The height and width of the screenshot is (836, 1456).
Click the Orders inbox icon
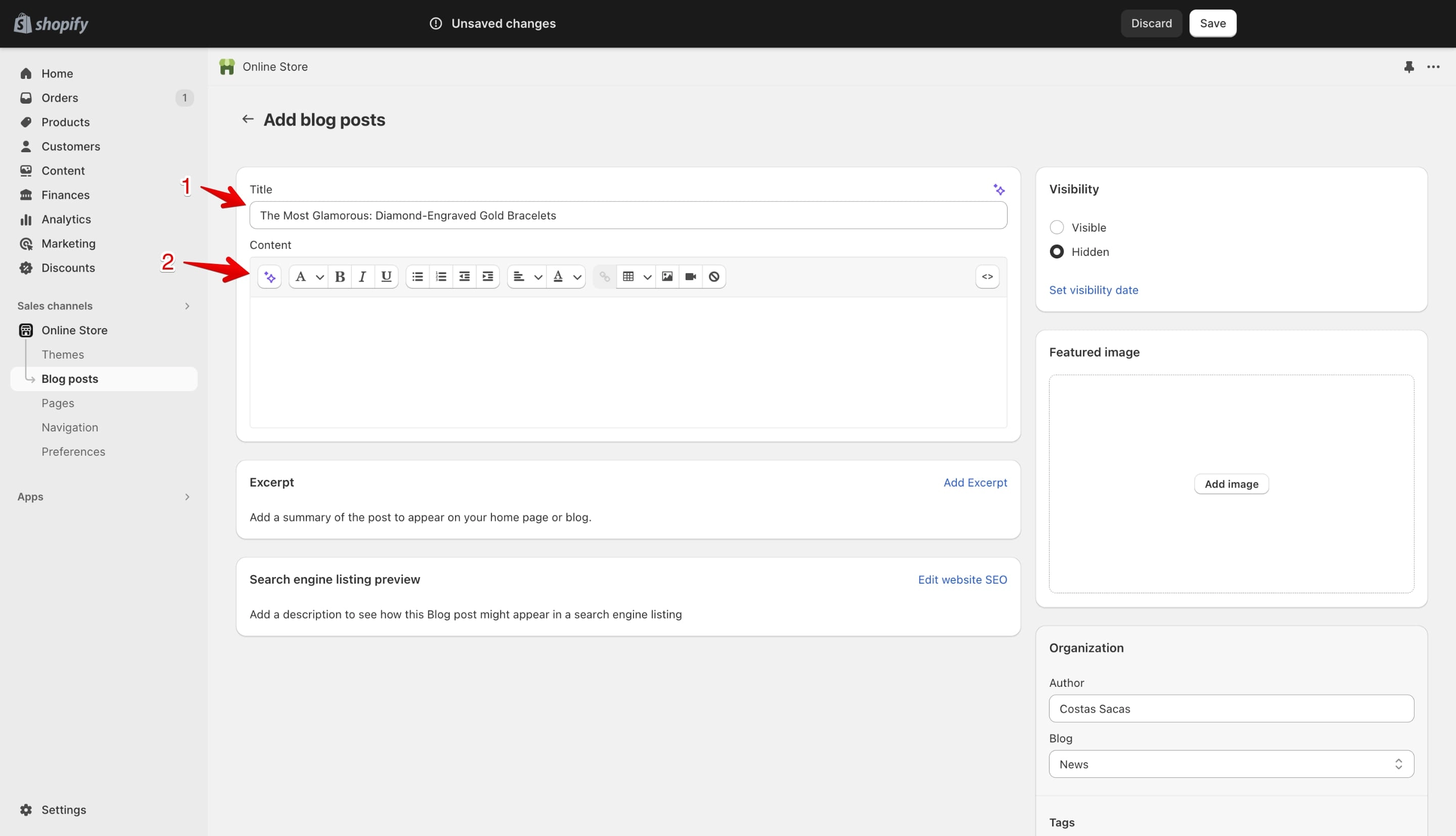pyautogui.click(x=26, y=98)
